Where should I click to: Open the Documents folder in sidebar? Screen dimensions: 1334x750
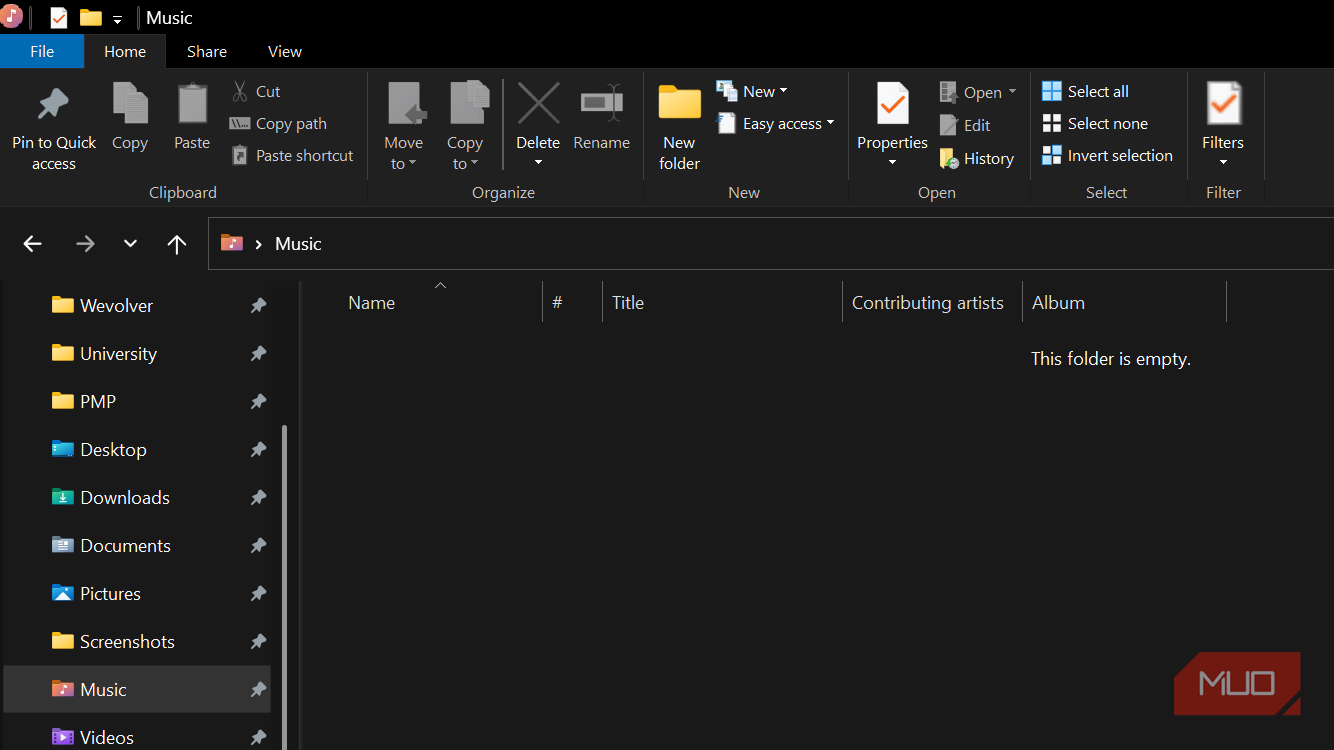(125, 546)
